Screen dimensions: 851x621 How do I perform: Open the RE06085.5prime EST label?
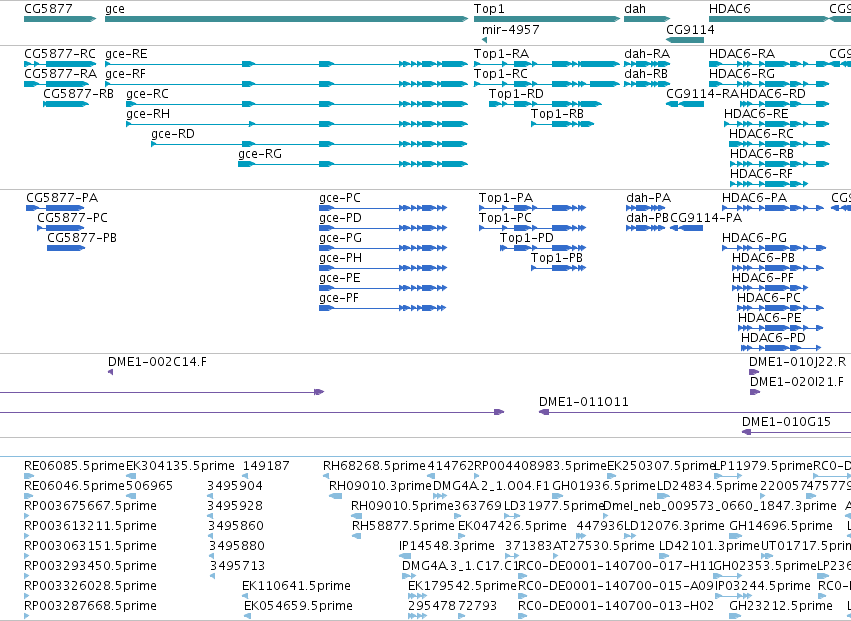click(74, 466)
